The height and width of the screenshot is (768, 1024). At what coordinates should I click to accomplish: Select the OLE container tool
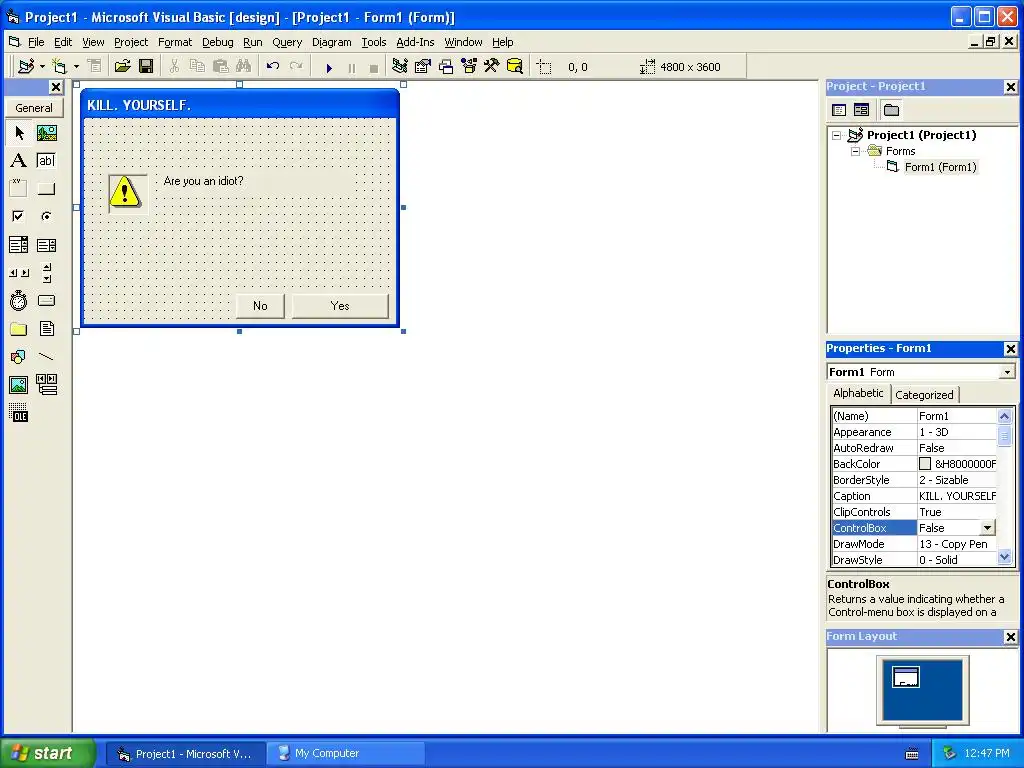[x=18, y=413]
